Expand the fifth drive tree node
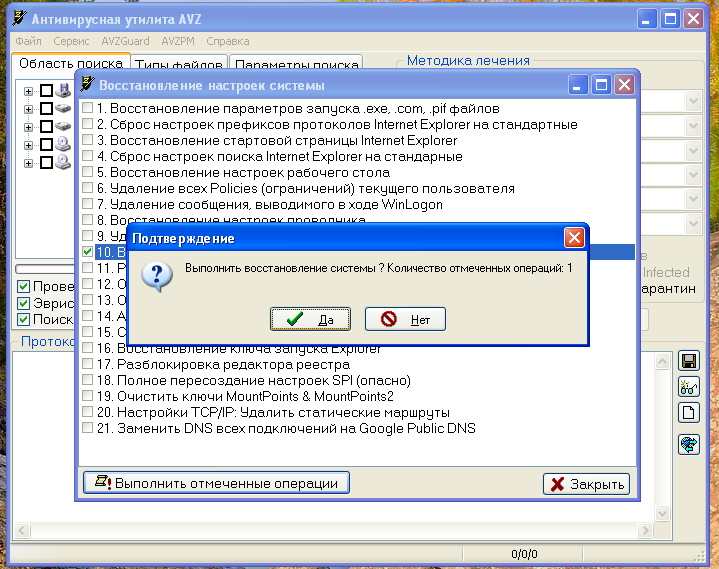 coord(28,163)
